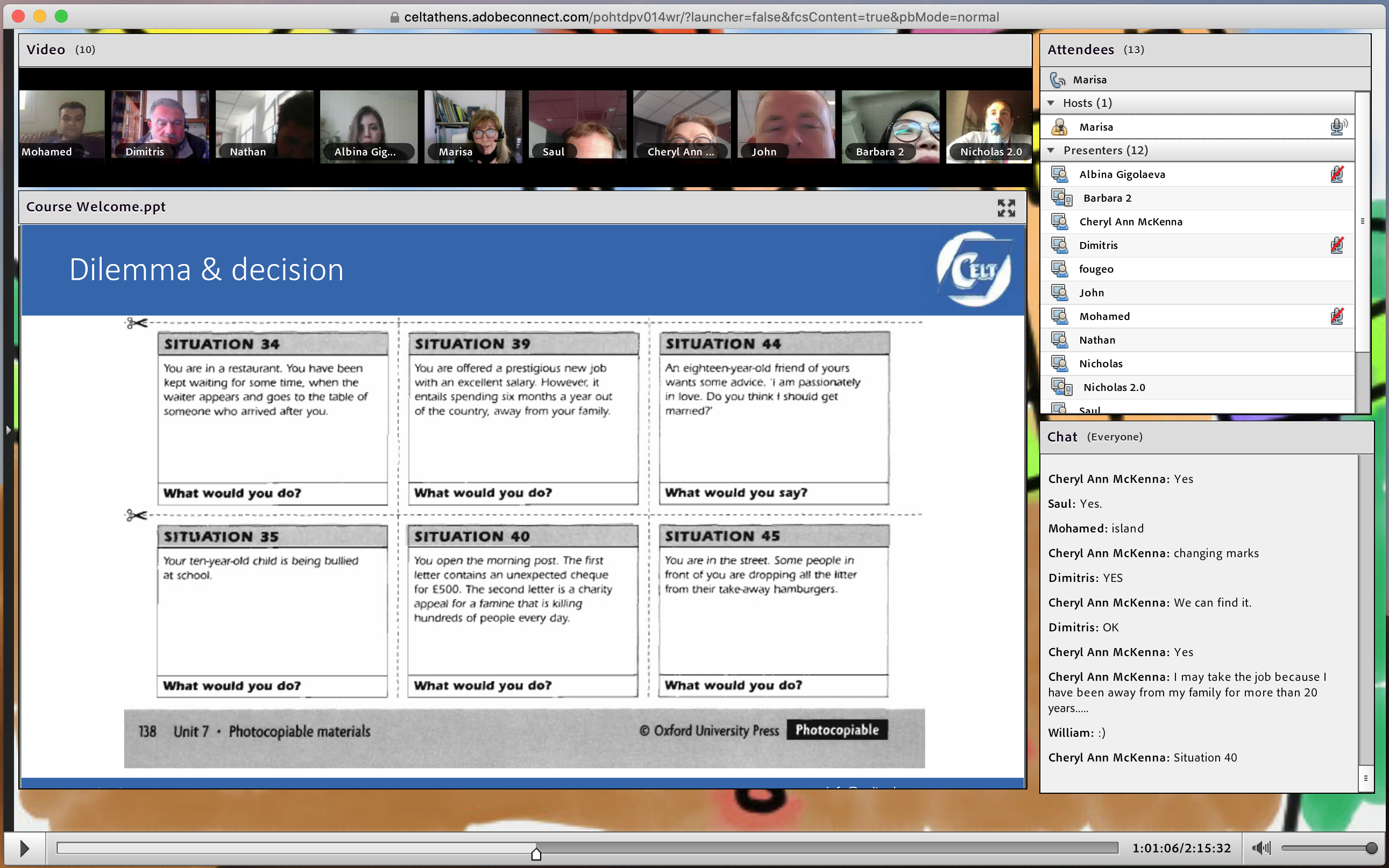Click Albina Gigolaeva's muted microphone icon
1389x868 pixels.
tap(1337, 174)
